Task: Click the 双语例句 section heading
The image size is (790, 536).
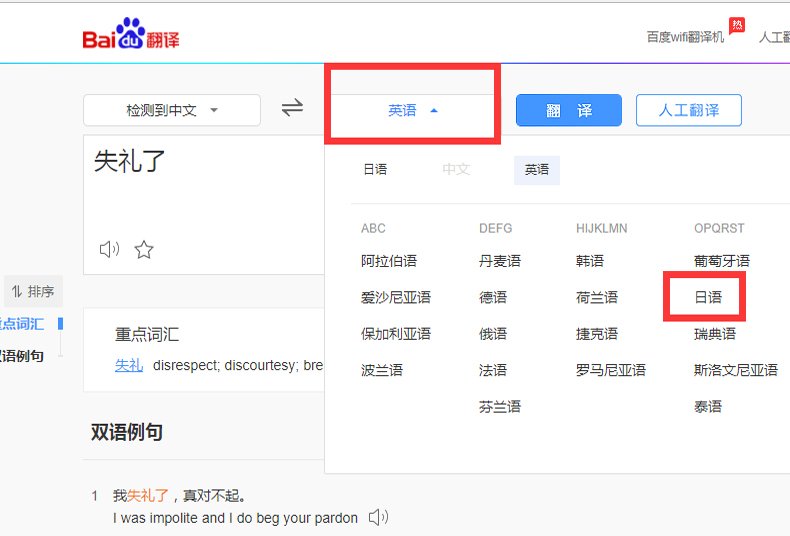Action: [126, 432]
